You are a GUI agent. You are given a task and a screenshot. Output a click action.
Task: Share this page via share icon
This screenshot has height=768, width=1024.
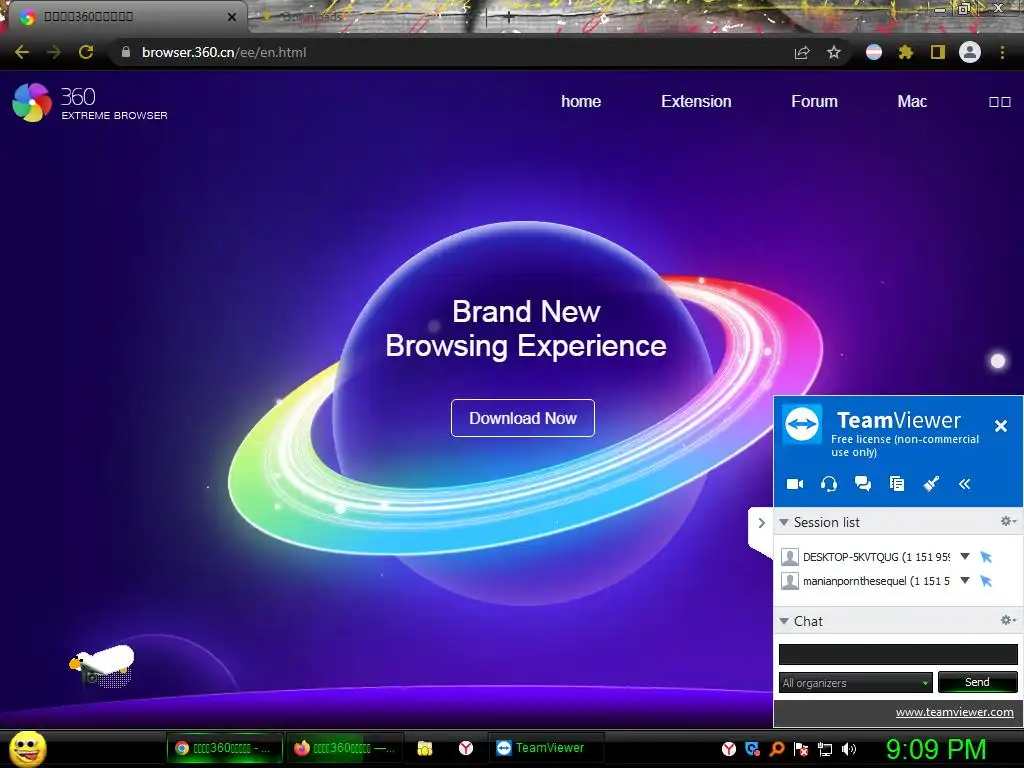click(x=802, y=52)
